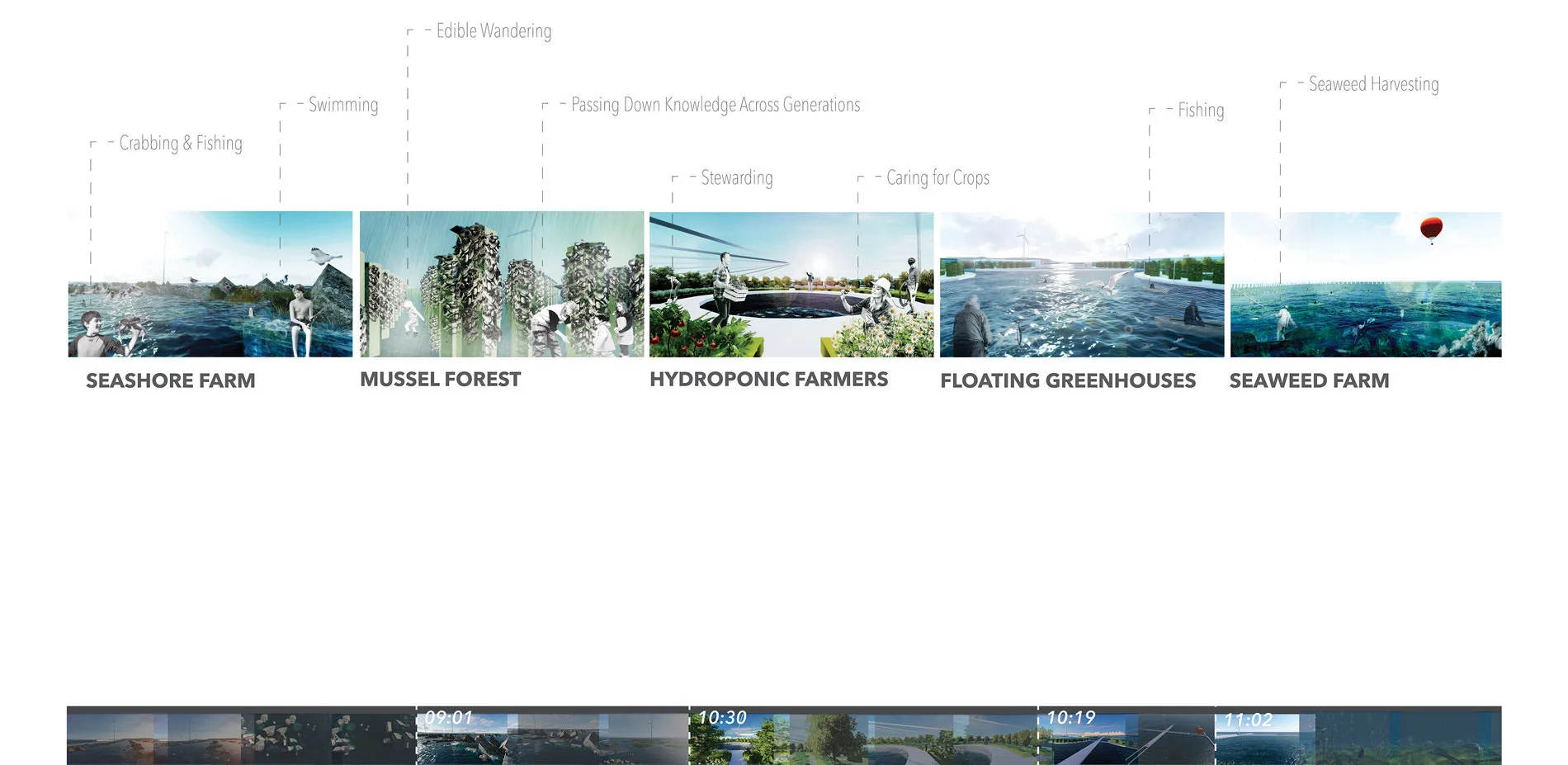The height and width of the screenshot is (765, 1568).
Task: Open the Mussel Forest scene image
Action: click(502, 284)
